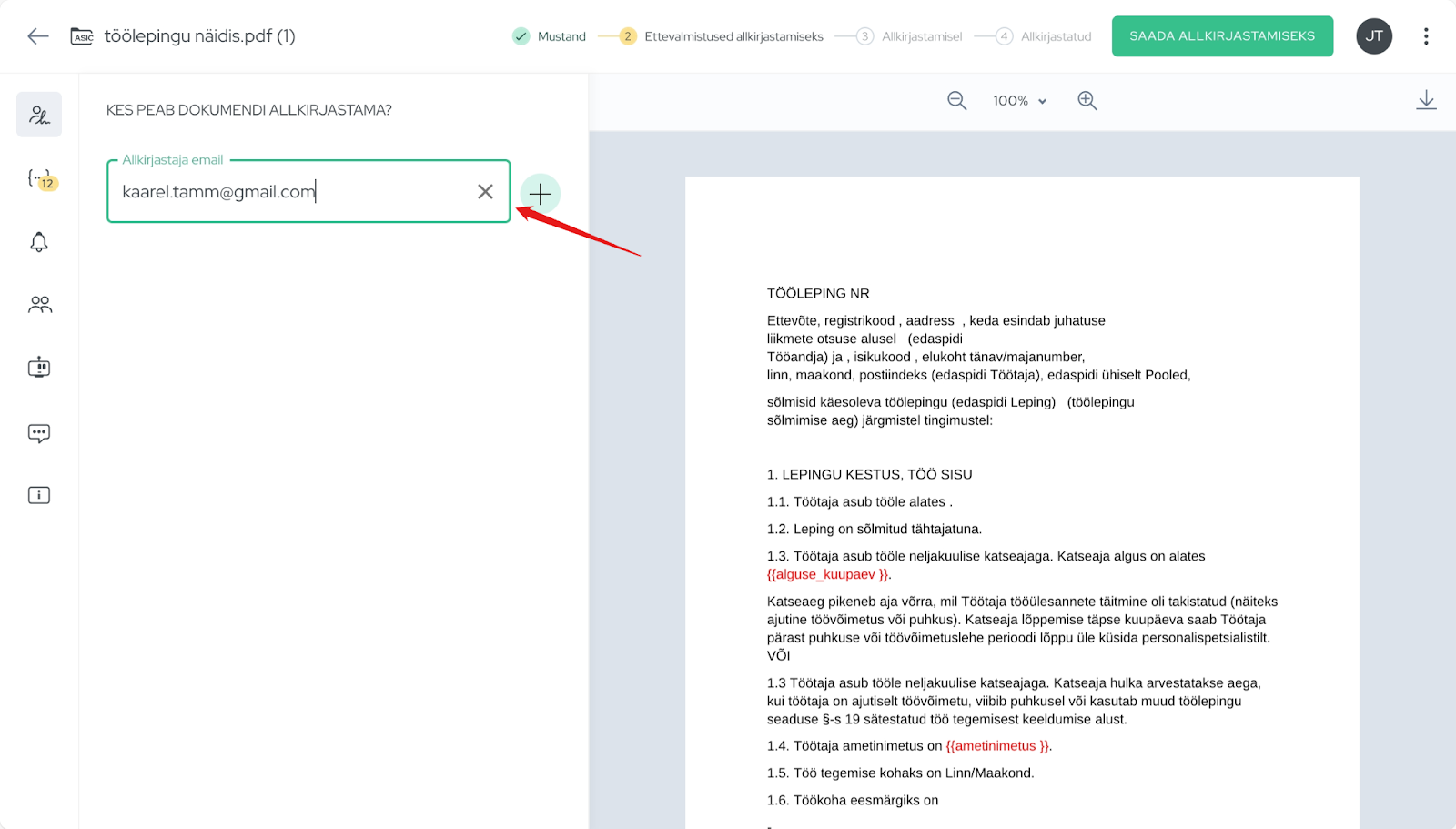Image resolution: width=1456 pixels, height=829 pixels.
Task: Add signer with the plus button
Action: [540, 194]
